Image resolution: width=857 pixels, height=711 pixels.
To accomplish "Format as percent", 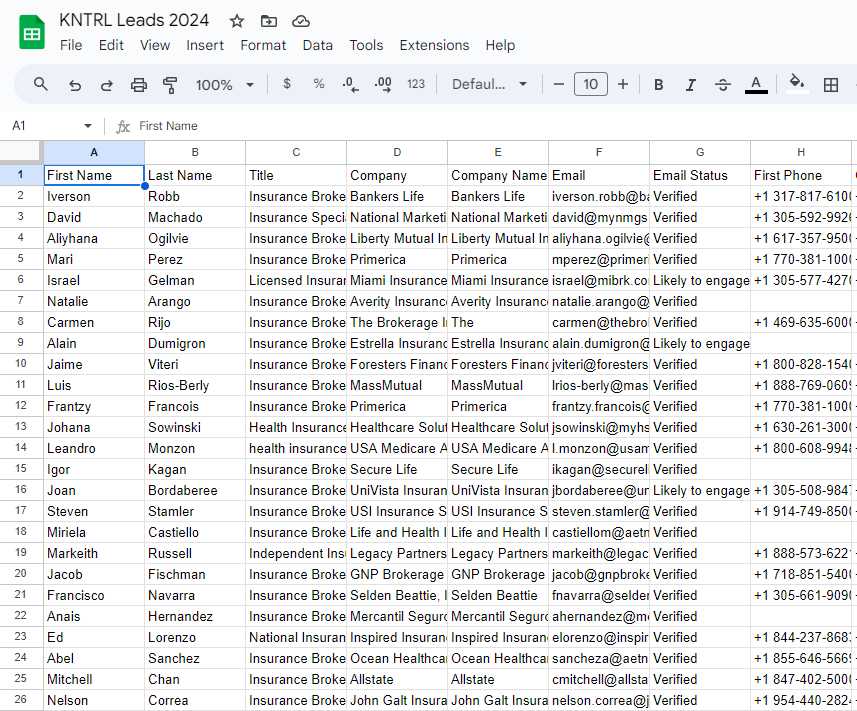I will pos(319,84).
